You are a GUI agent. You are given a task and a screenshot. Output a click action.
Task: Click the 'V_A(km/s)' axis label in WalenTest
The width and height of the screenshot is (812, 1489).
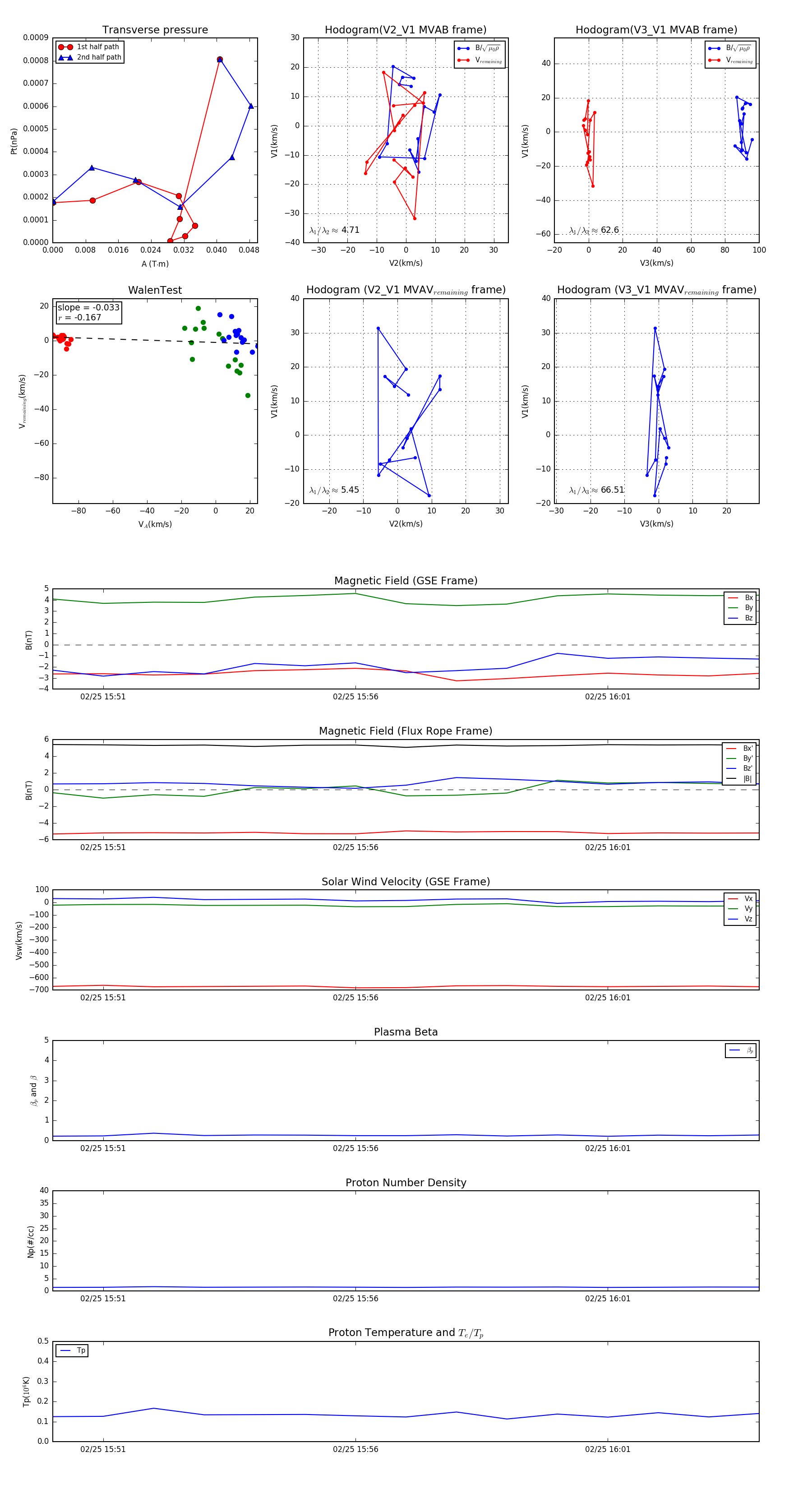155,524
